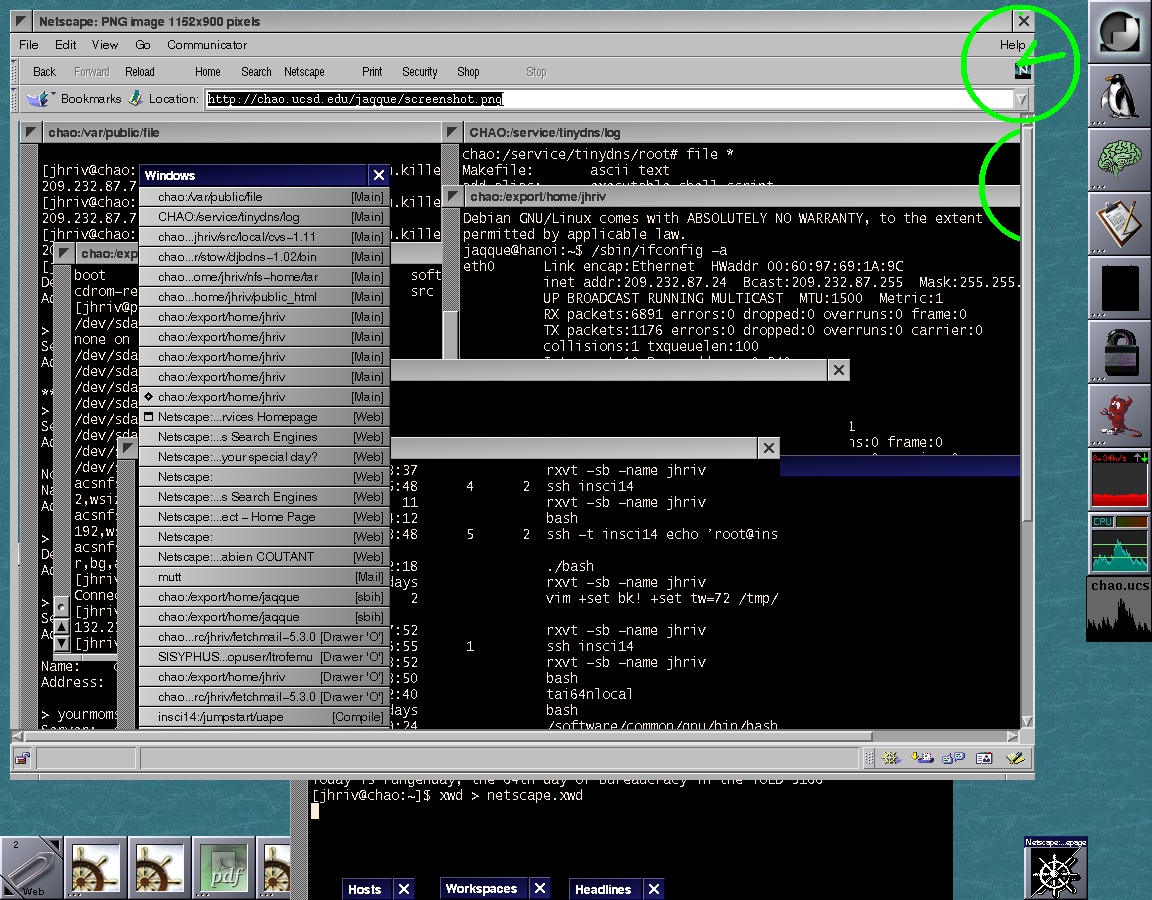Open the green brain dock icon
The height and width of the screenshot is (900, 1152).
point(1119,159)
